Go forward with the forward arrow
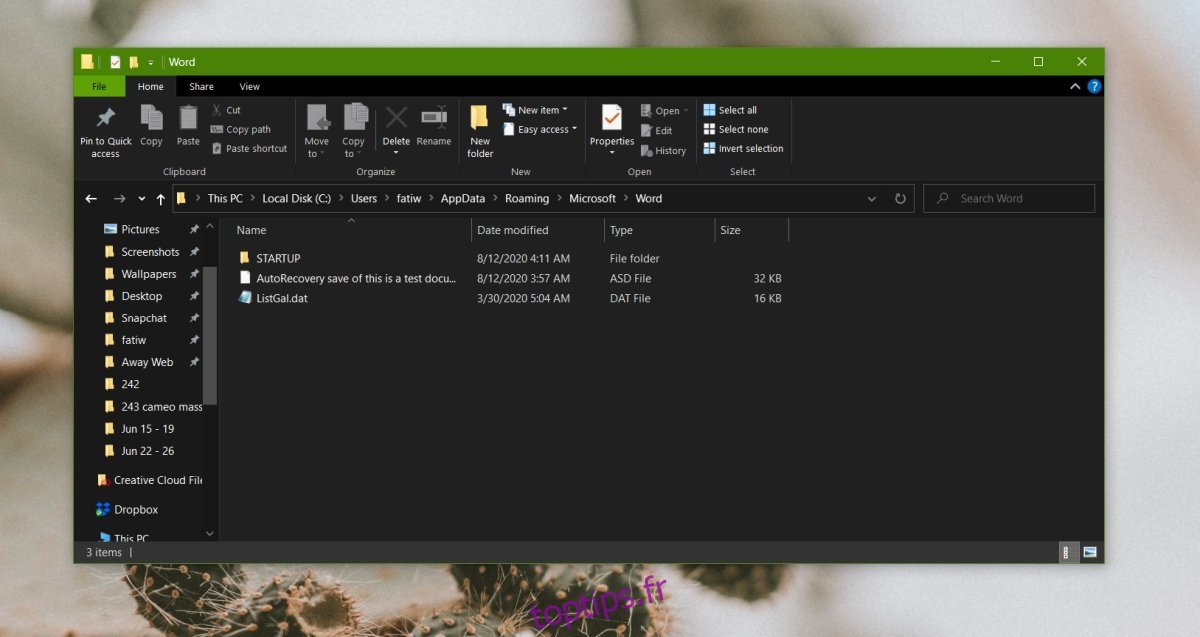This screenshot has height=637, width=1200. point(119,198)
